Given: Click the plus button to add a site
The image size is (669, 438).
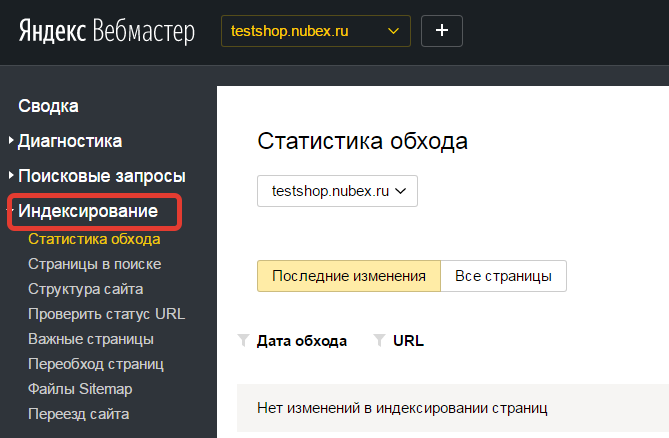Looking at the screenshot, I should (x=442, y=31).
